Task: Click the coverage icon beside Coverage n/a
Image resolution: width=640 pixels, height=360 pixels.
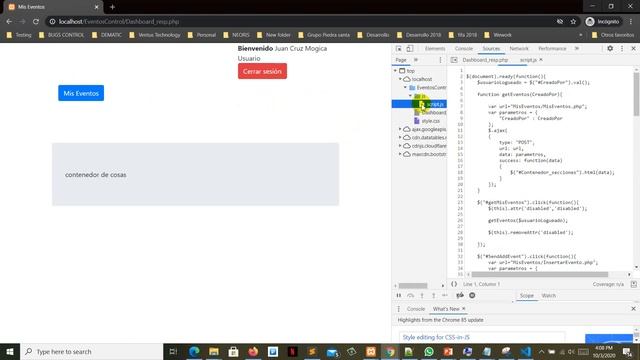Action: coord(633,284)
